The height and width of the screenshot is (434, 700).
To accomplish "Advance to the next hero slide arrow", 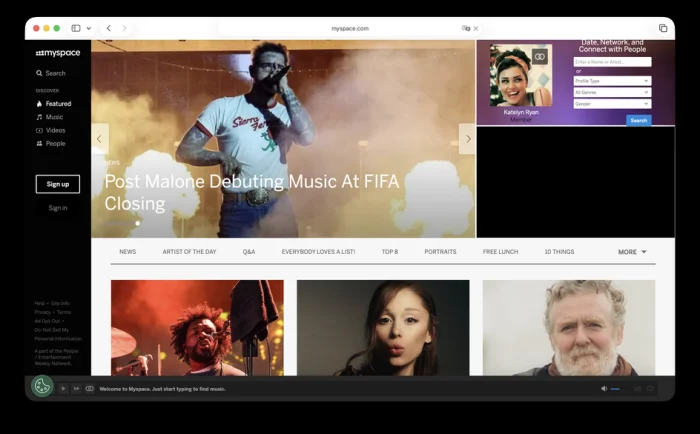I will [467, 139].
